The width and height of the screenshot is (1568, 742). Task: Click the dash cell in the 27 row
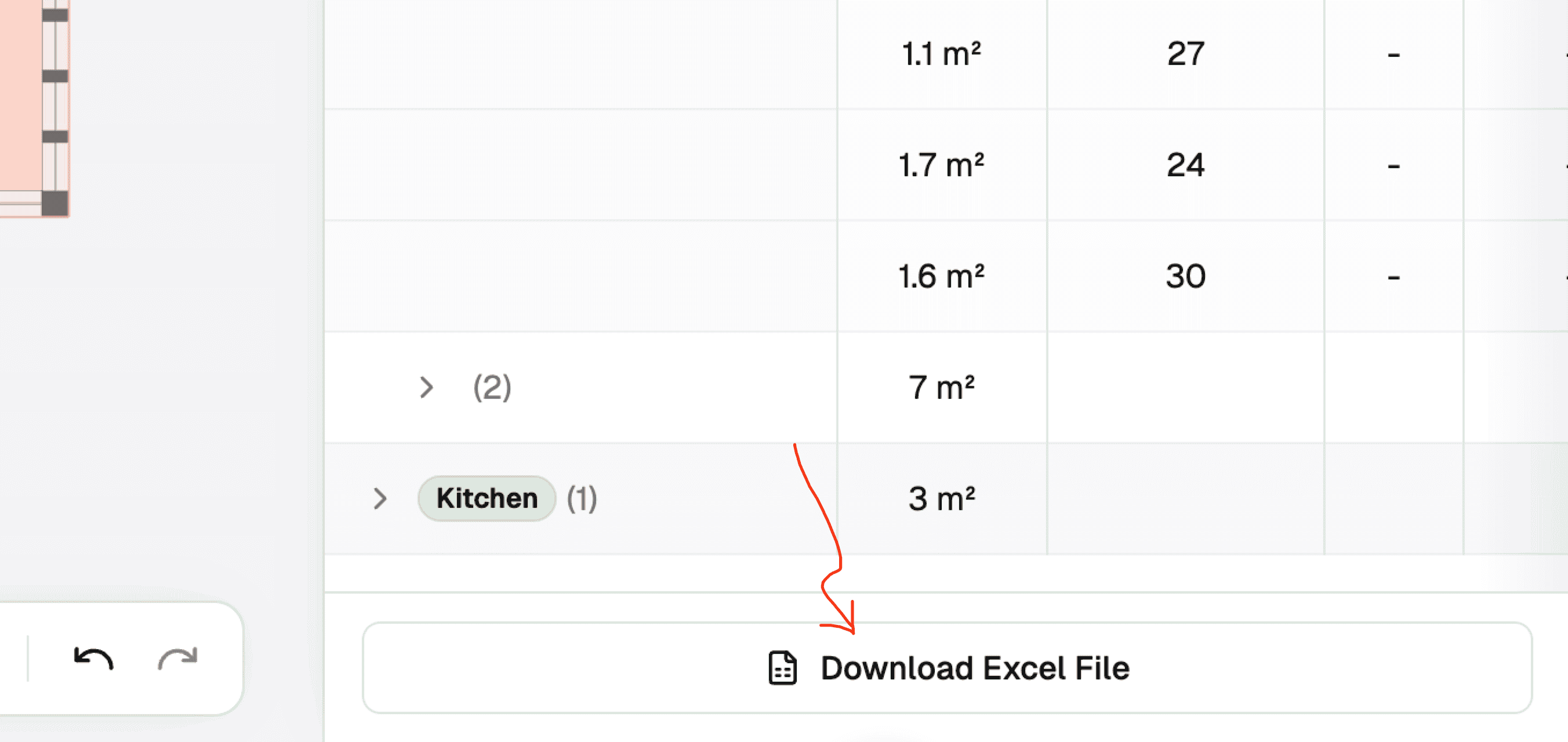1393,55
